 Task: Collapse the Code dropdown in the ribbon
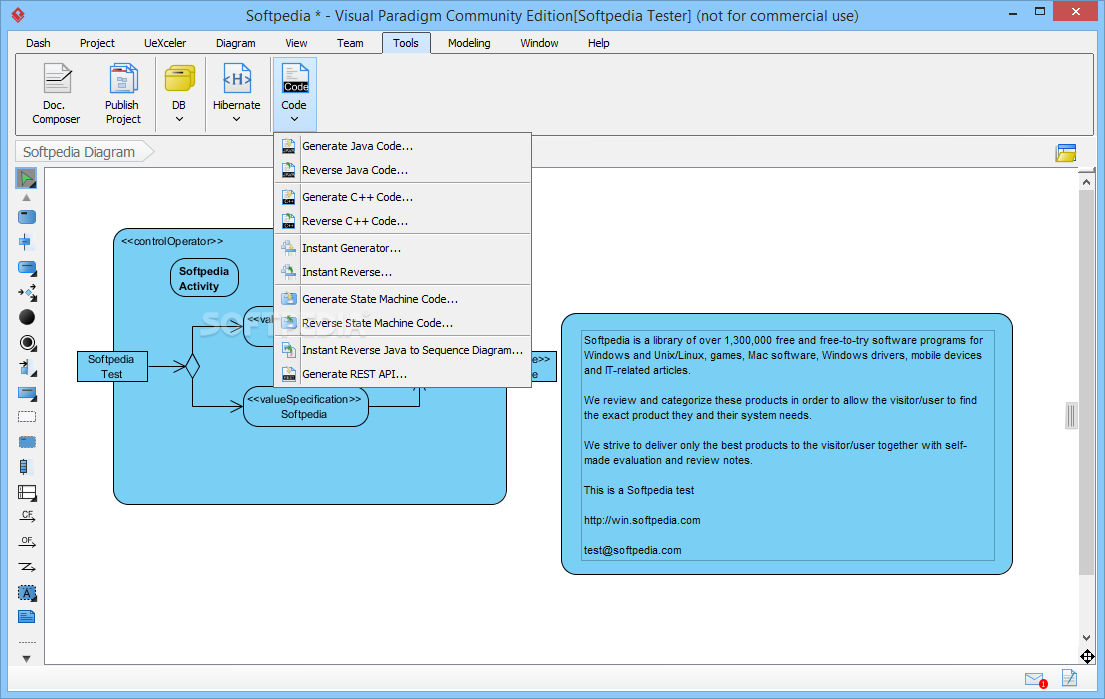(x=295, y=94)
